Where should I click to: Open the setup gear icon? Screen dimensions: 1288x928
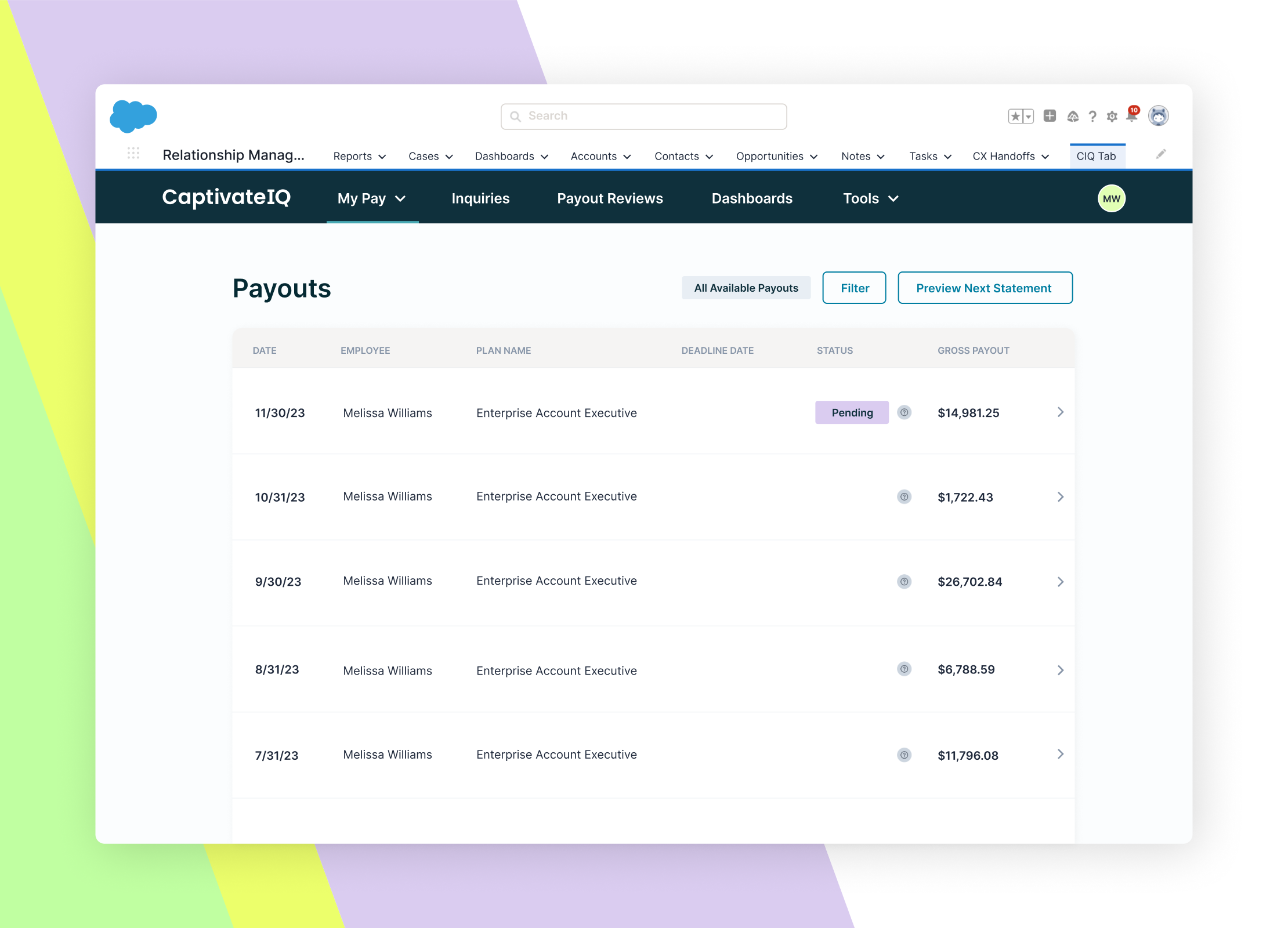1112,117
